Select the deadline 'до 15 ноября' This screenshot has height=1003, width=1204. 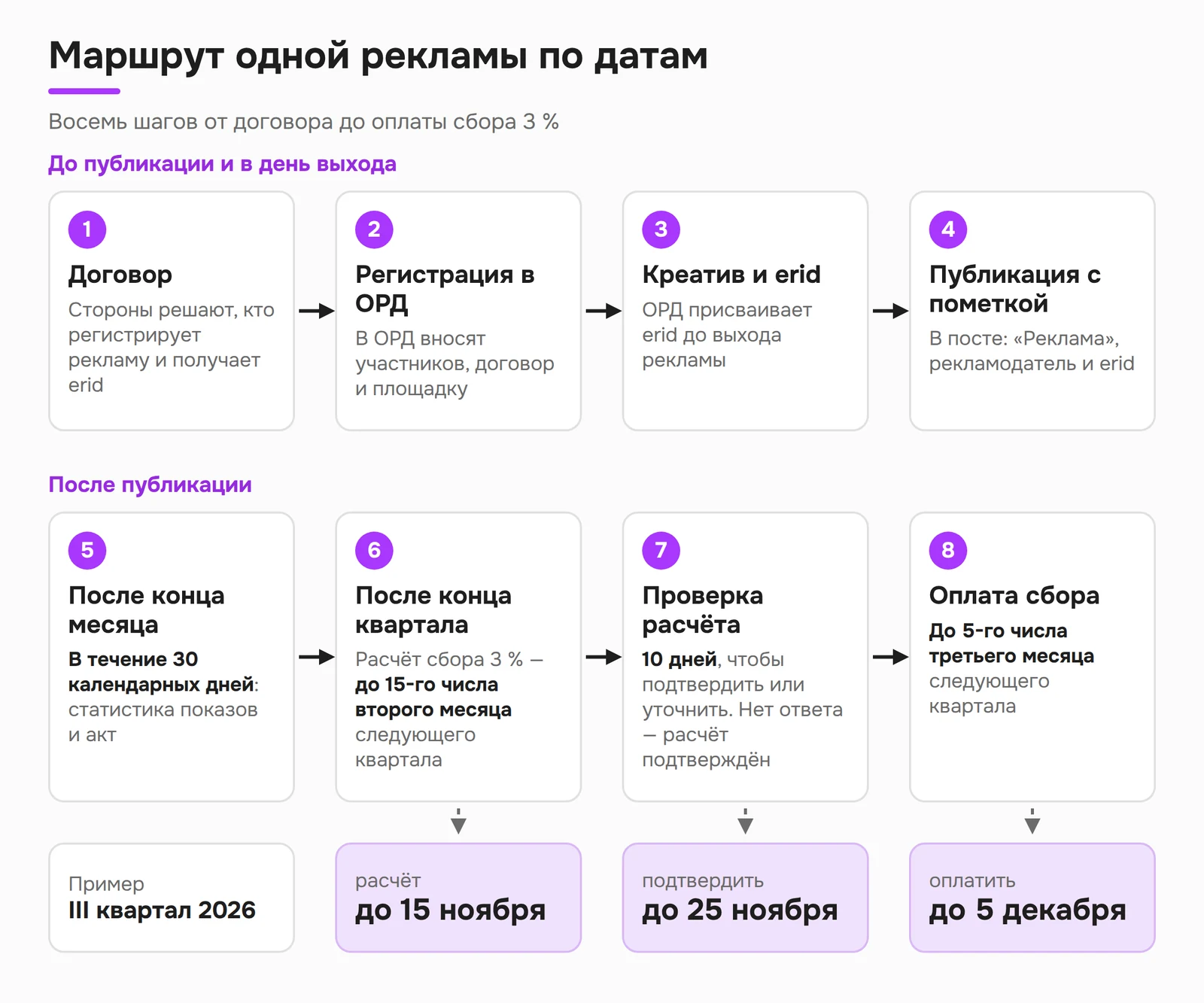click(x=450, y=910)
